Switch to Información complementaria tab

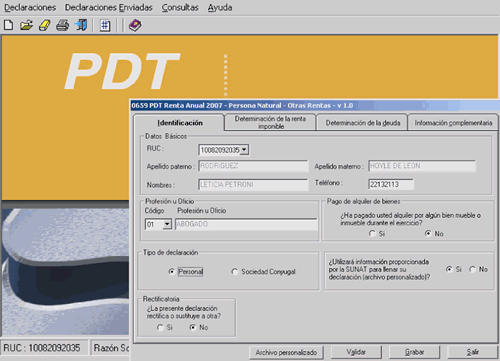point(453,123)
